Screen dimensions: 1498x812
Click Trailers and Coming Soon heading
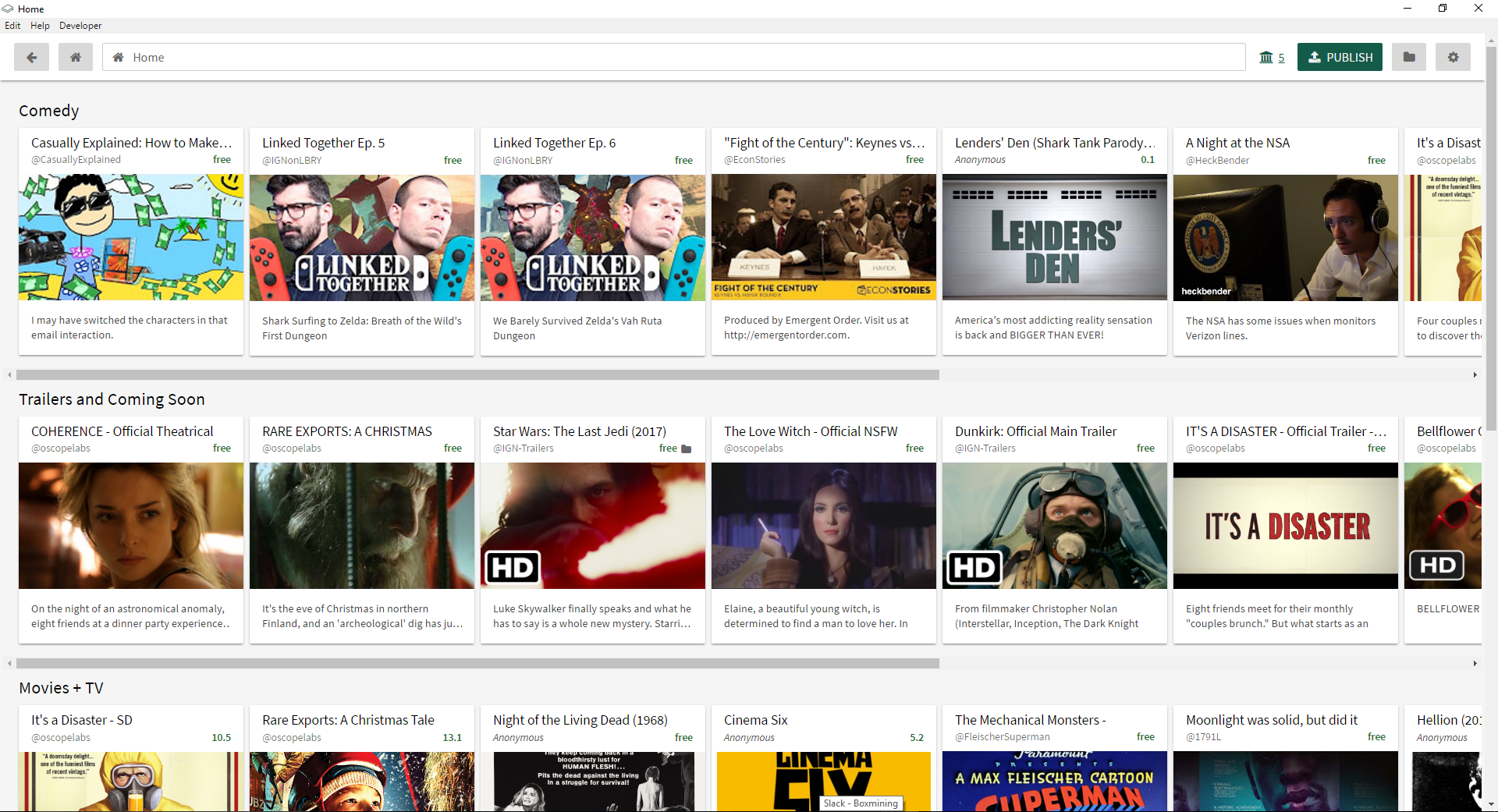coord(112,399)
